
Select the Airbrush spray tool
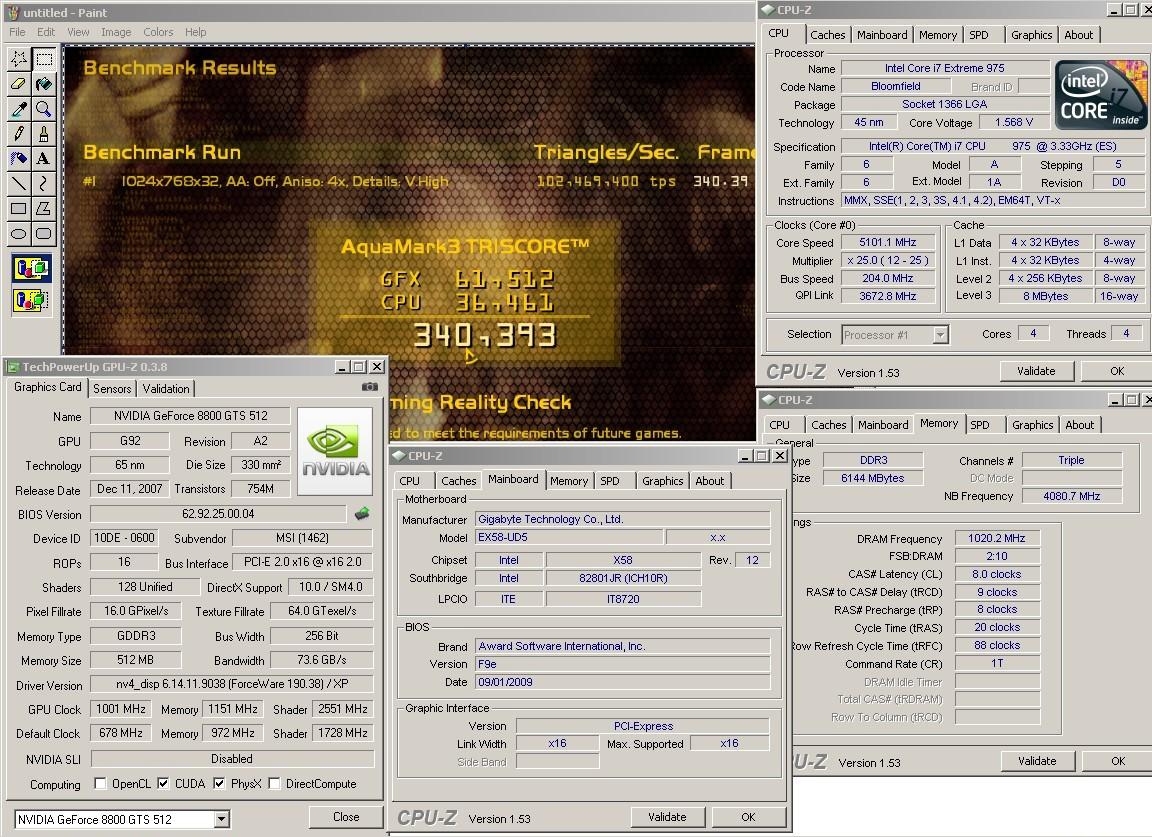18,159
